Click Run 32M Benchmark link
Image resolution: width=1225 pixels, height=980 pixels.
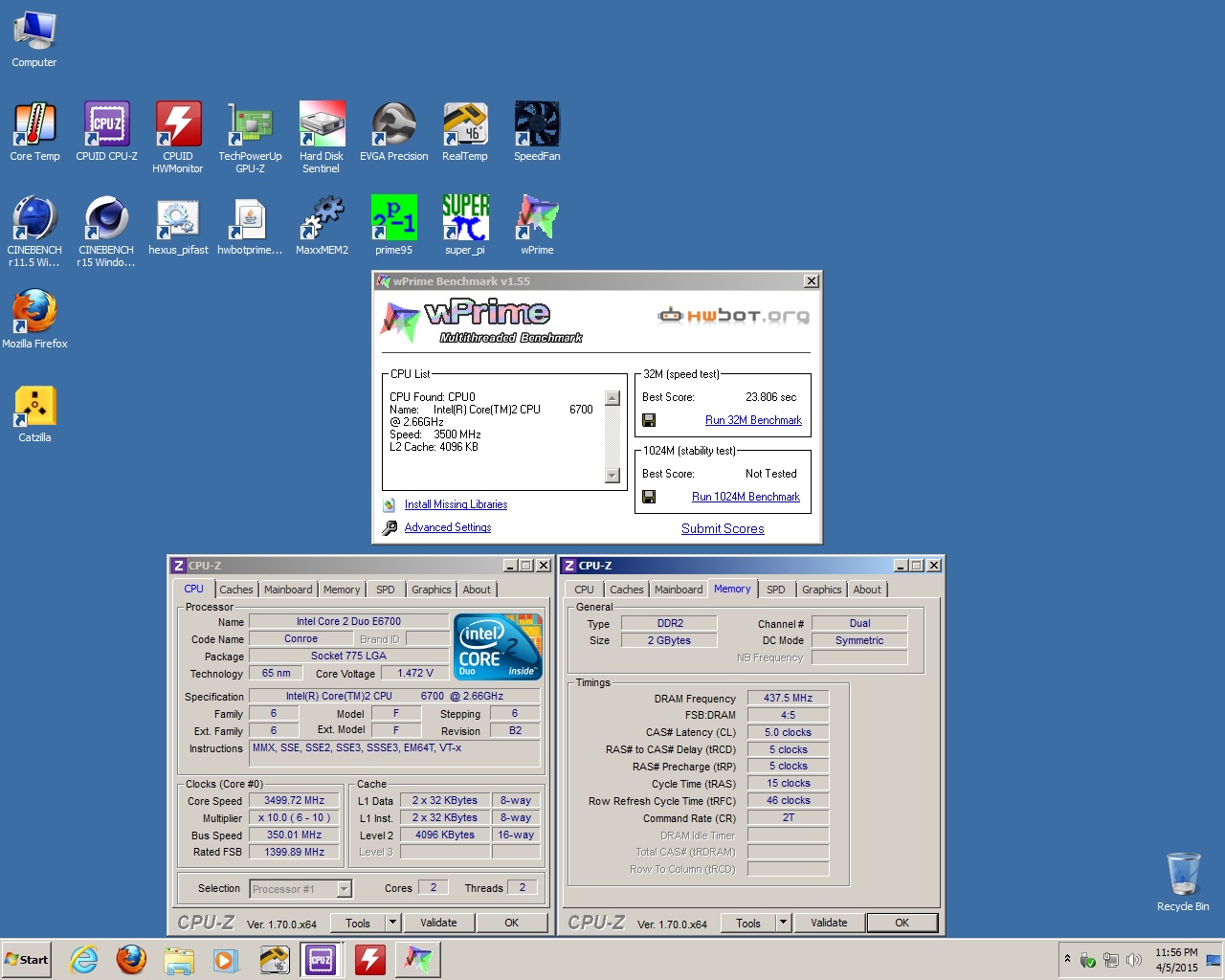point(753,420)
